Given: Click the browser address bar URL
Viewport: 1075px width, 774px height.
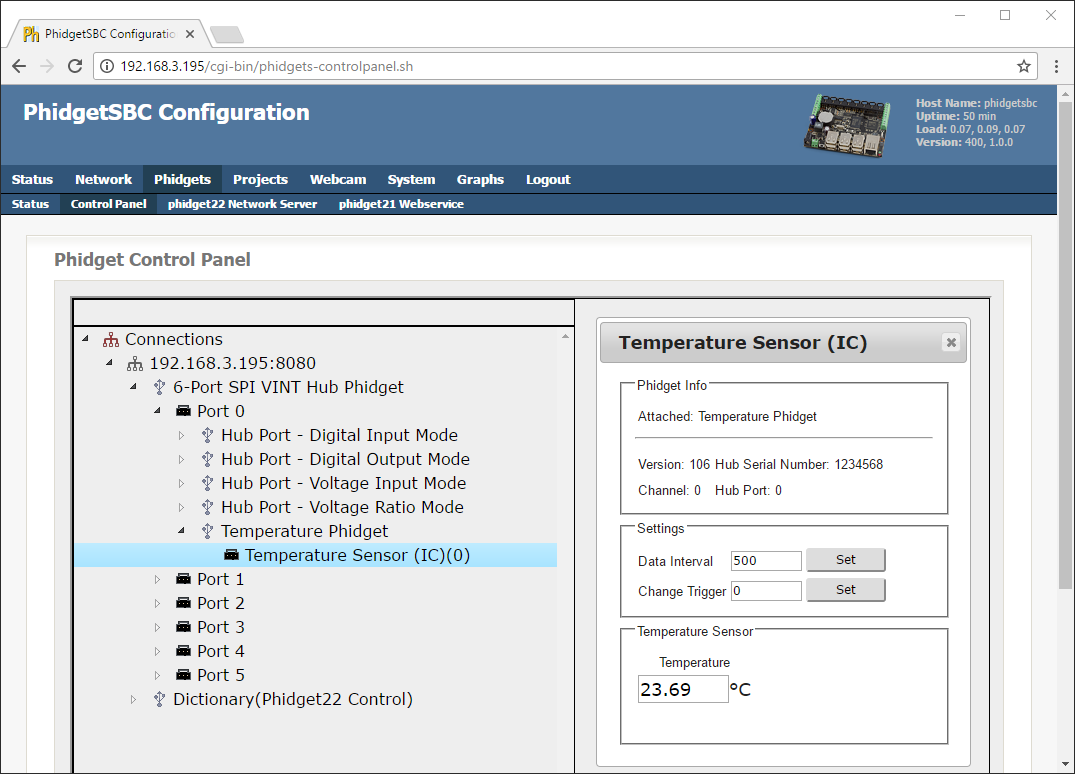Looking at the screenshot, I should (x=267, y=66).
